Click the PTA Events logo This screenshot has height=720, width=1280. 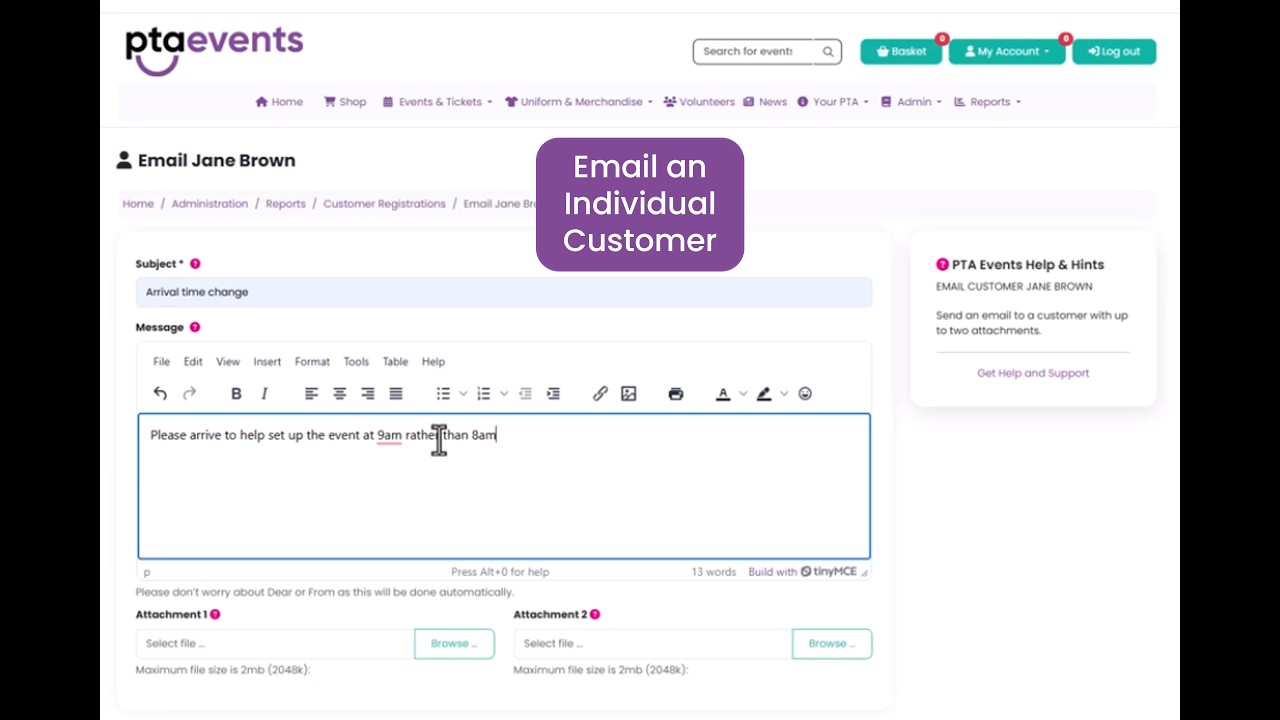coord(214,50)
